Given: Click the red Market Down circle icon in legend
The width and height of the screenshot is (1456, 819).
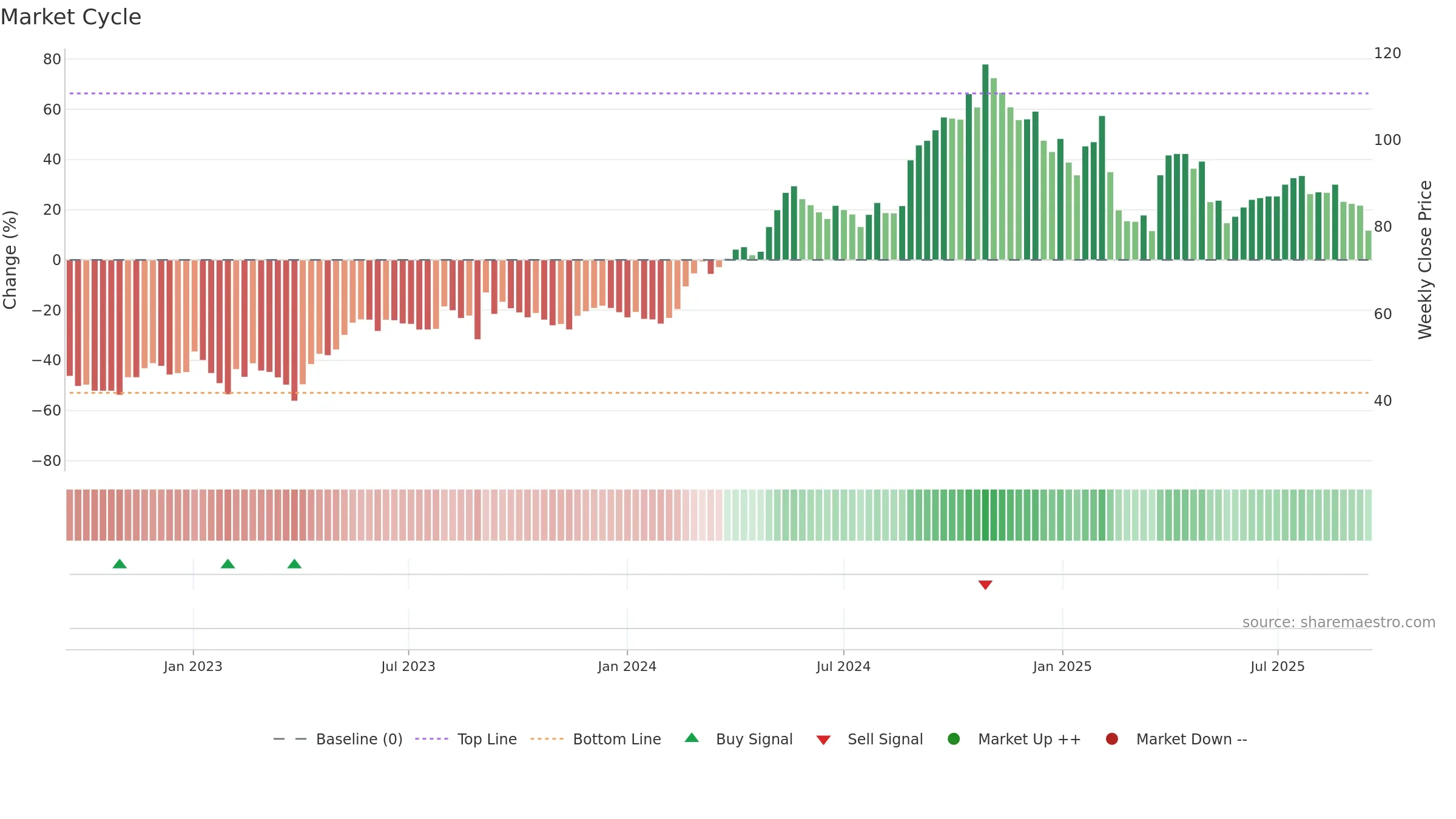Looking at the screenshot, I should [1112, 739].
